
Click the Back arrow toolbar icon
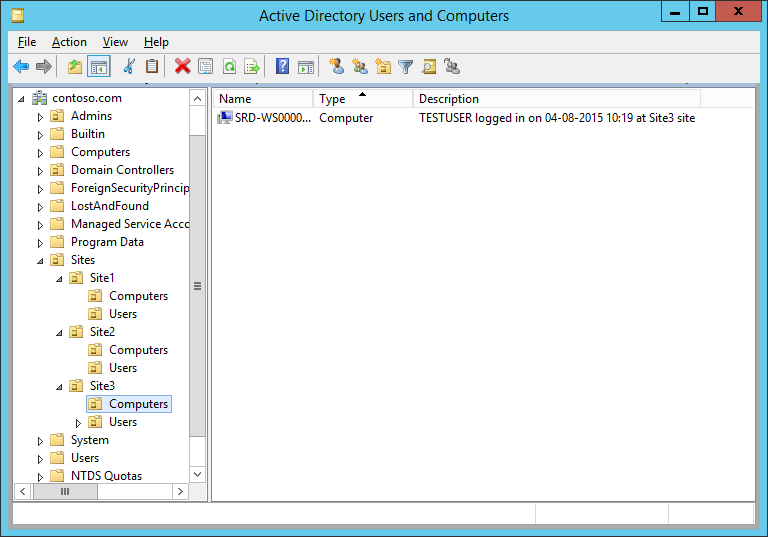pyautogui.click(x=21, y=66)
